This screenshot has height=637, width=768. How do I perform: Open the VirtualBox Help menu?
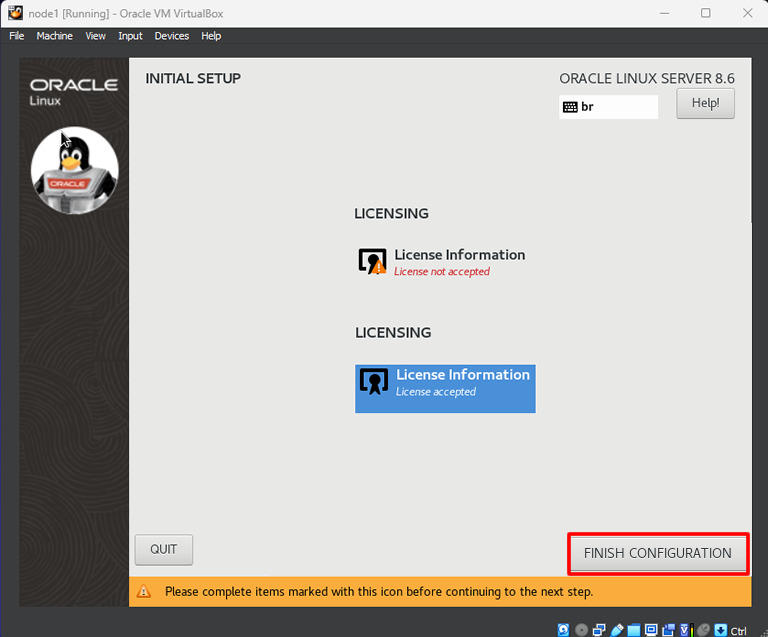(211, 36)
